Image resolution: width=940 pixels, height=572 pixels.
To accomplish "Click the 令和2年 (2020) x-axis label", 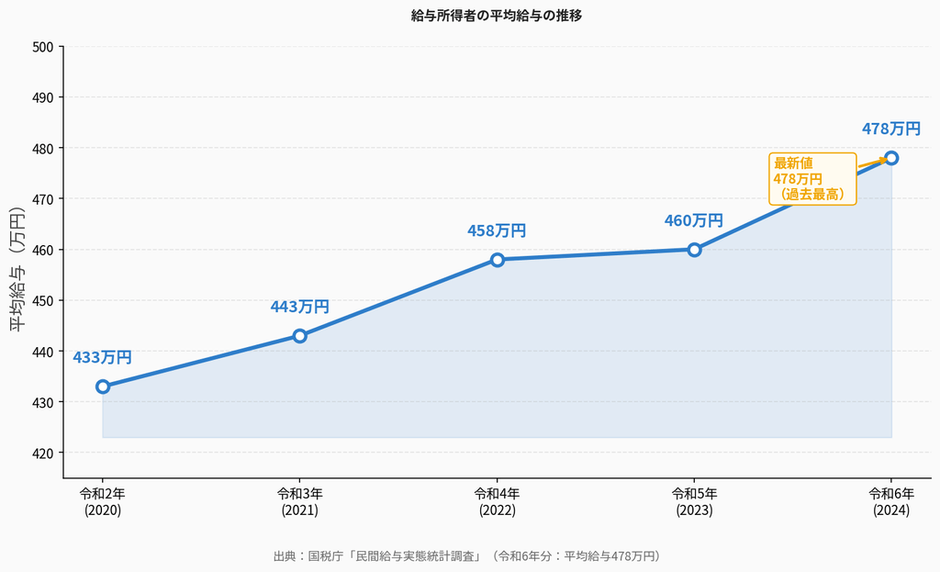I will (103, 501).
